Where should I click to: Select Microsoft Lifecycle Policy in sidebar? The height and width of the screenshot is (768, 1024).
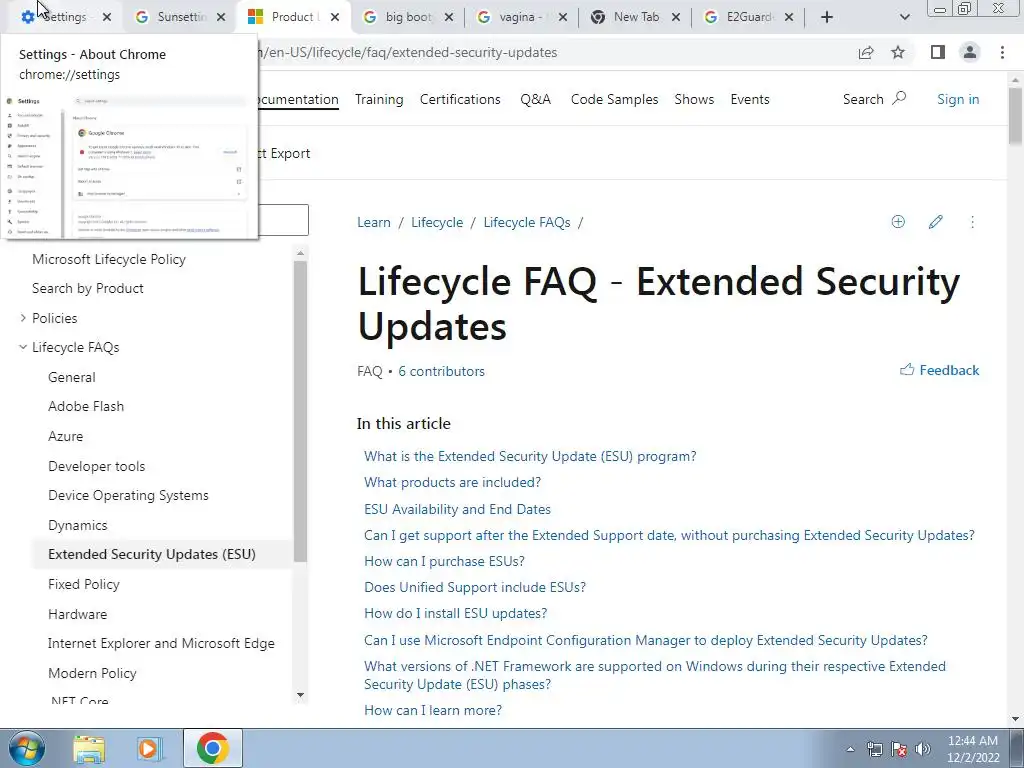109,259
